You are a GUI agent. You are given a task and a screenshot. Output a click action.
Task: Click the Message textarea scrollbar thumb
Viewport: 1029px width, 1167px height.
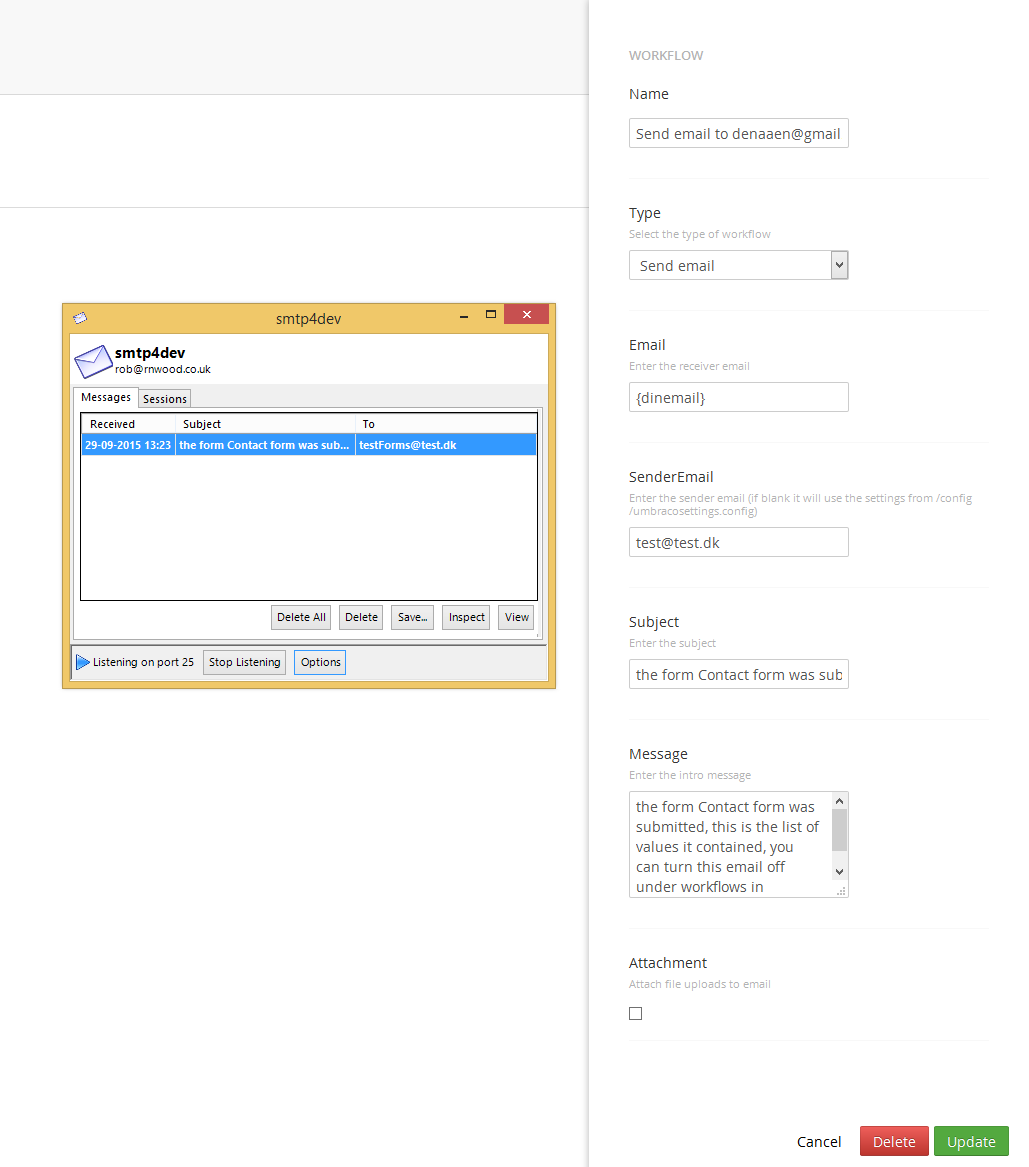click(839, 830)
